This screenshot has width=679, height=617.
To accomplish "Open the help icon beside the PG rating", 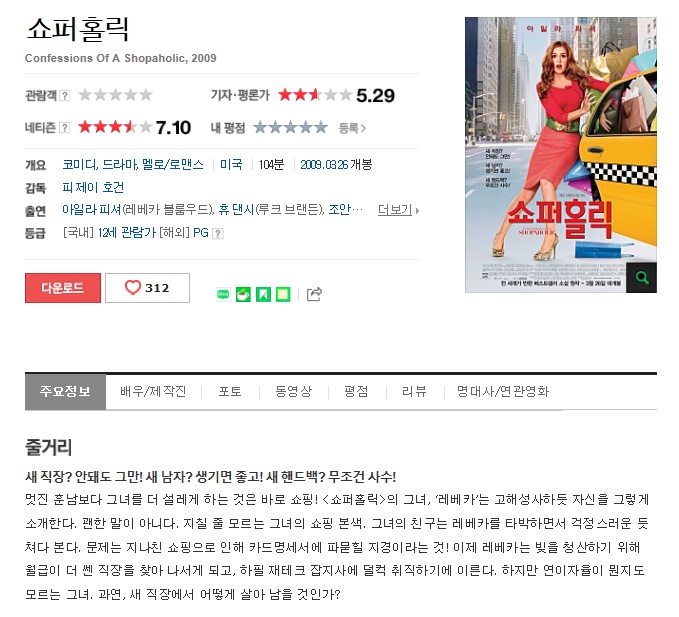I will [218, 234].
